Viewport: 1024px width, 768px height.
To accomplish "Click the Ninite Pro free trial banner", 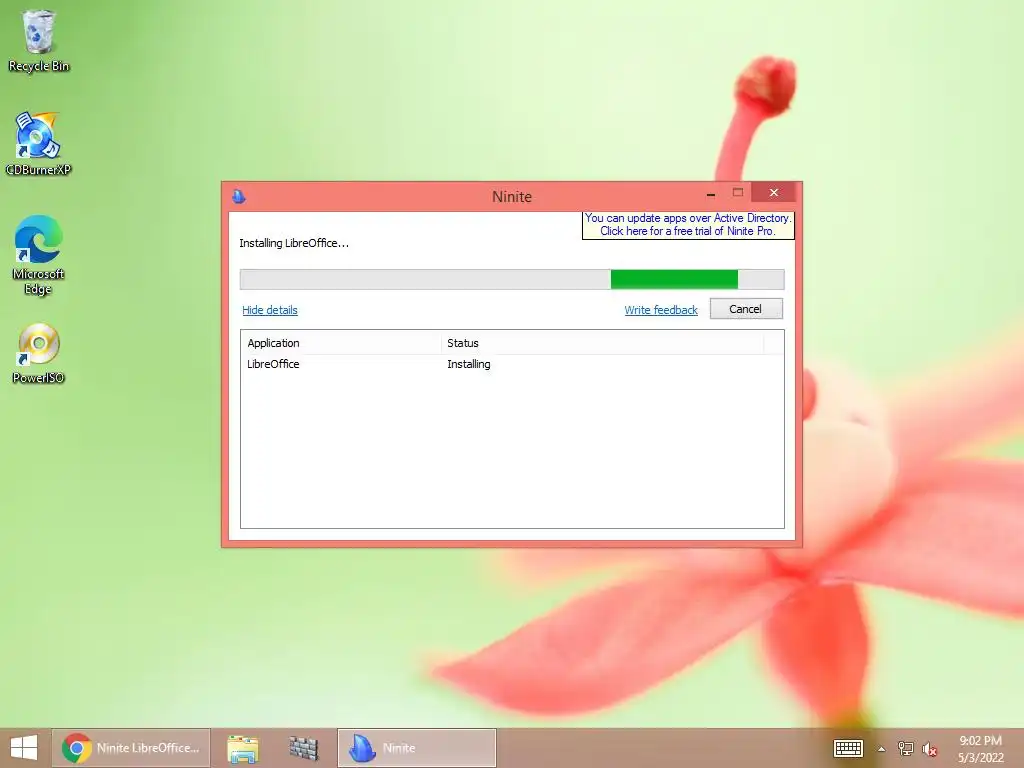I will 688,225.
